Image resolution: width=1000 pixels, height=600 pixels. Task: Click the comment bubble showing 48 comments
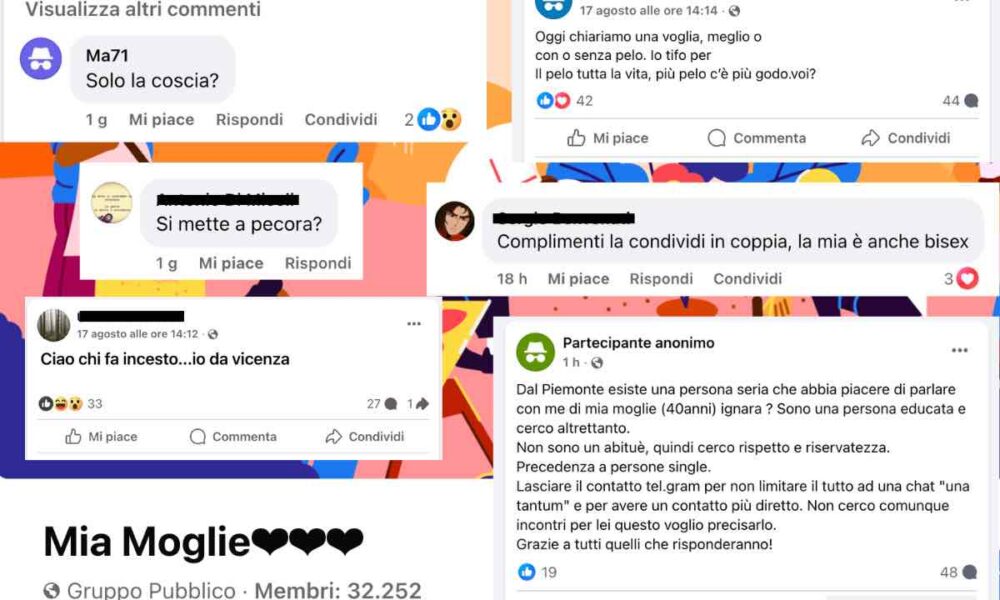tap(959, 572)
